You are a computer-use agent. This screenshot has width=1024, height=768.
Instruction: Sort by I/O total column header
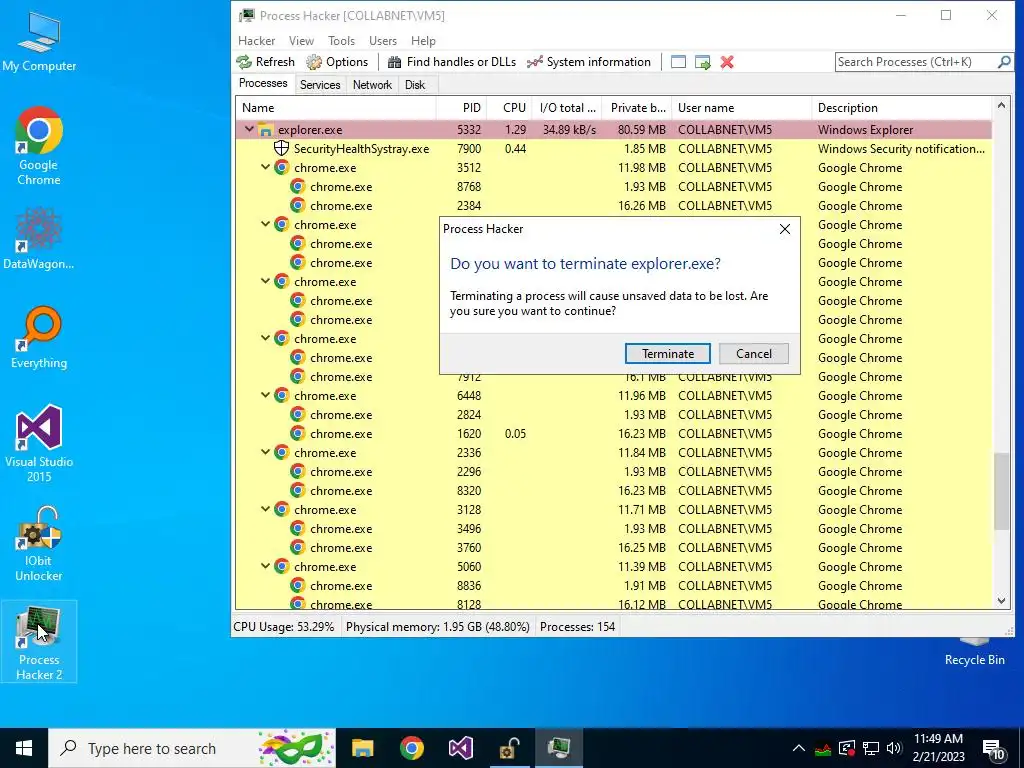click(x=567, y=108)
